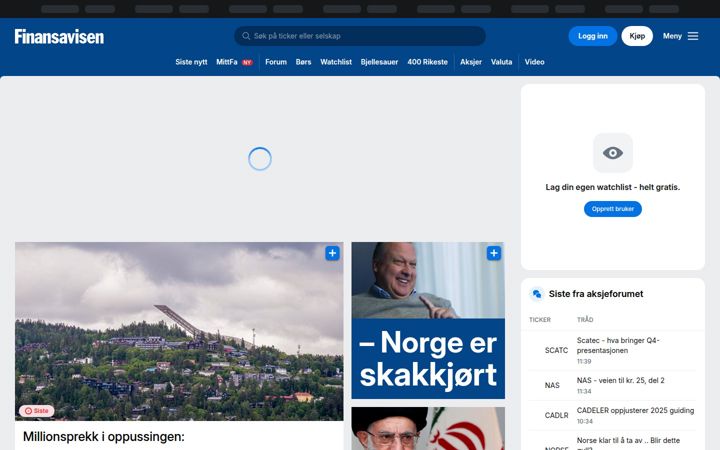Open Aksjer section
The image size is (720, 450).
tap(471, 62)
